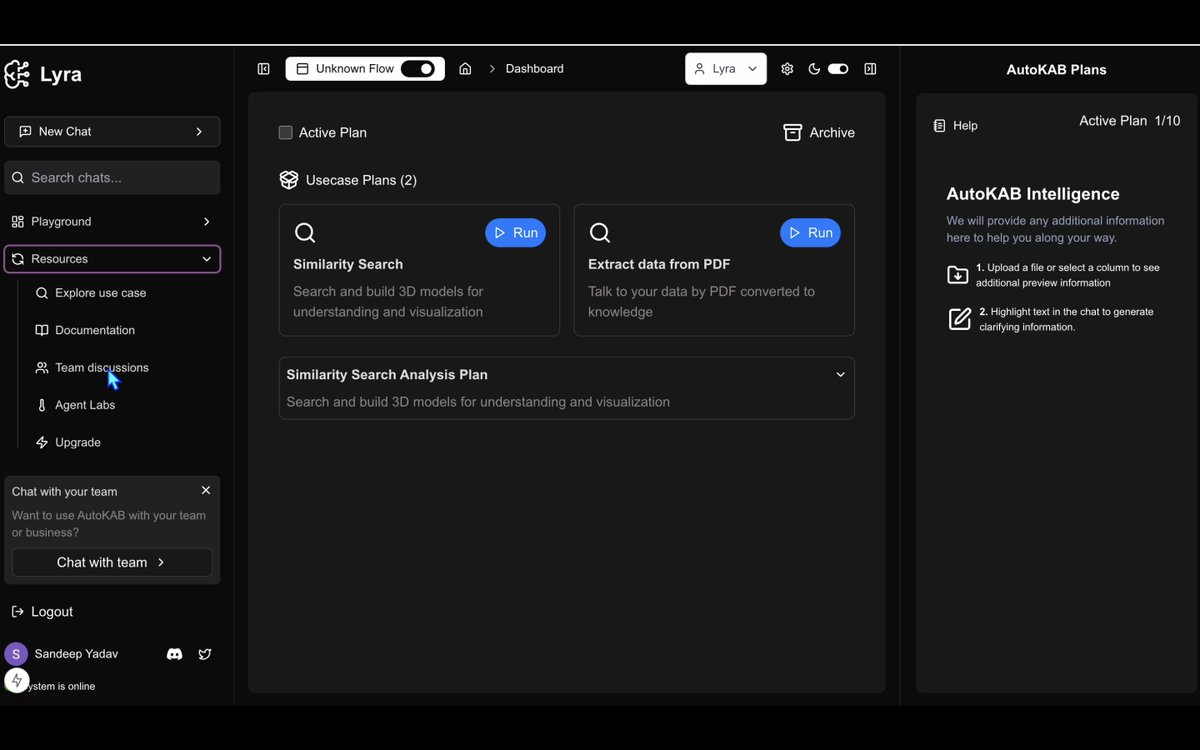
Task: Click the Sandeep Yadav user avatar
Action: [16, 654]
